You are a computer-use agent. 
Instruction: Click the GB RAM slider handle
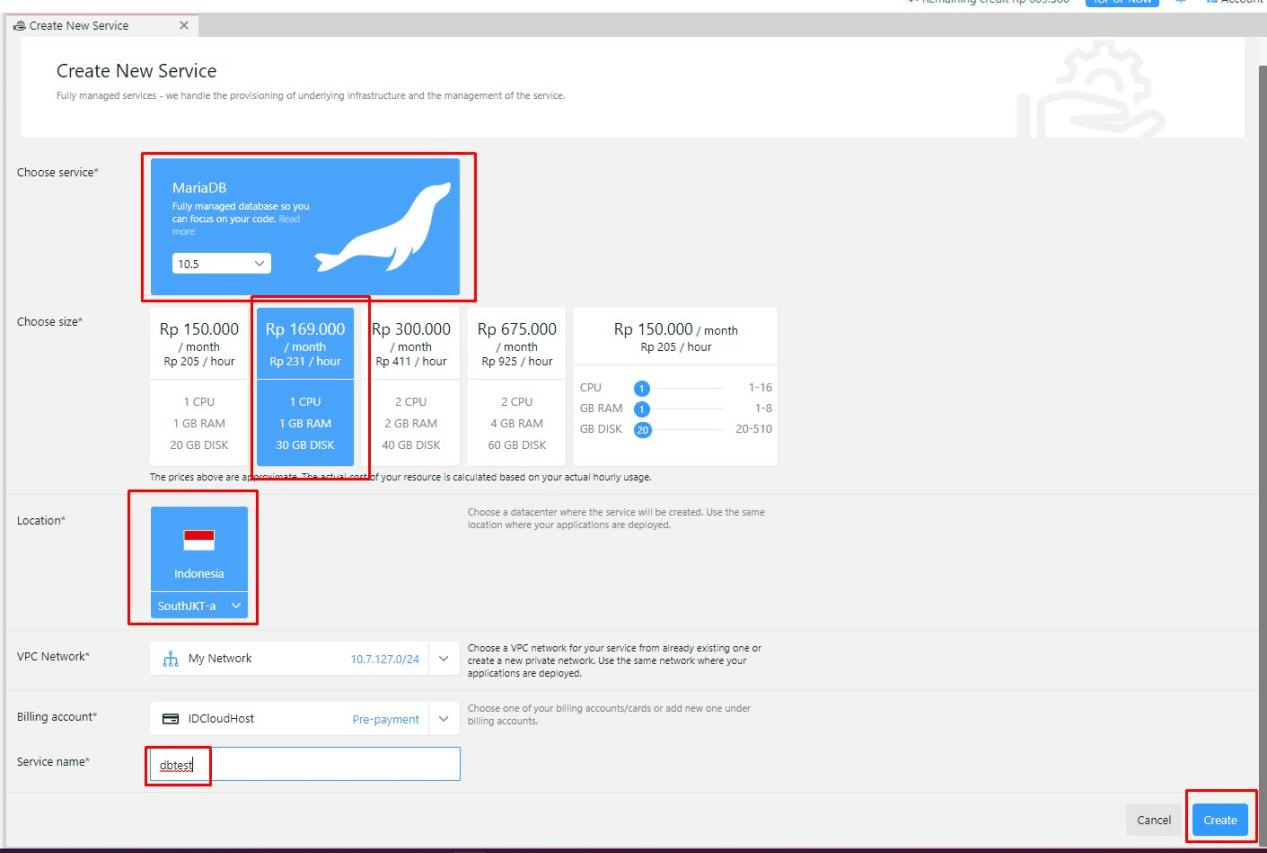coord(643,408)
